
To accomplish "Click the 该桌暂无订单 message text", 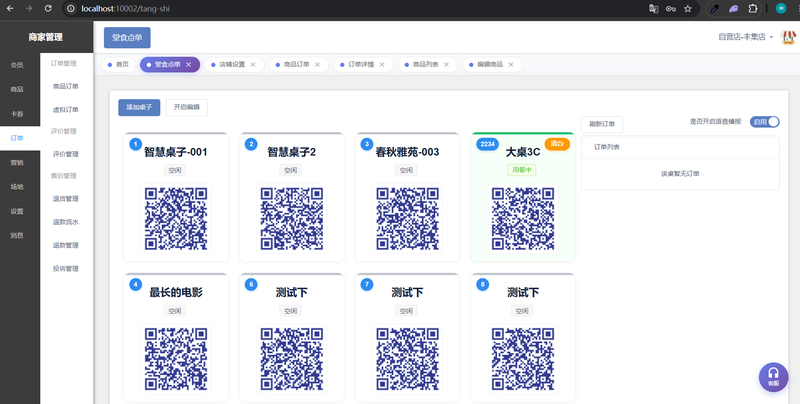I will click(681, 174).
